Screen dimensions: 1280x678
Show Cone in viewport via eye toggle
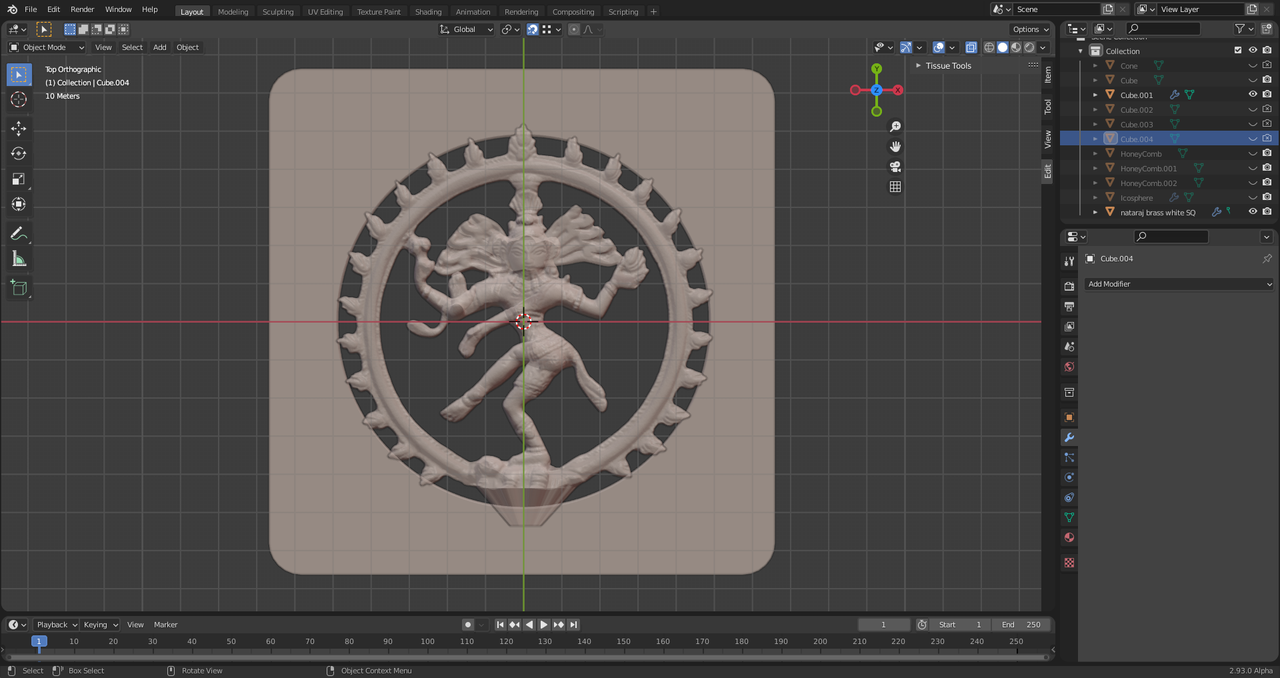[x=1253, y=65]
